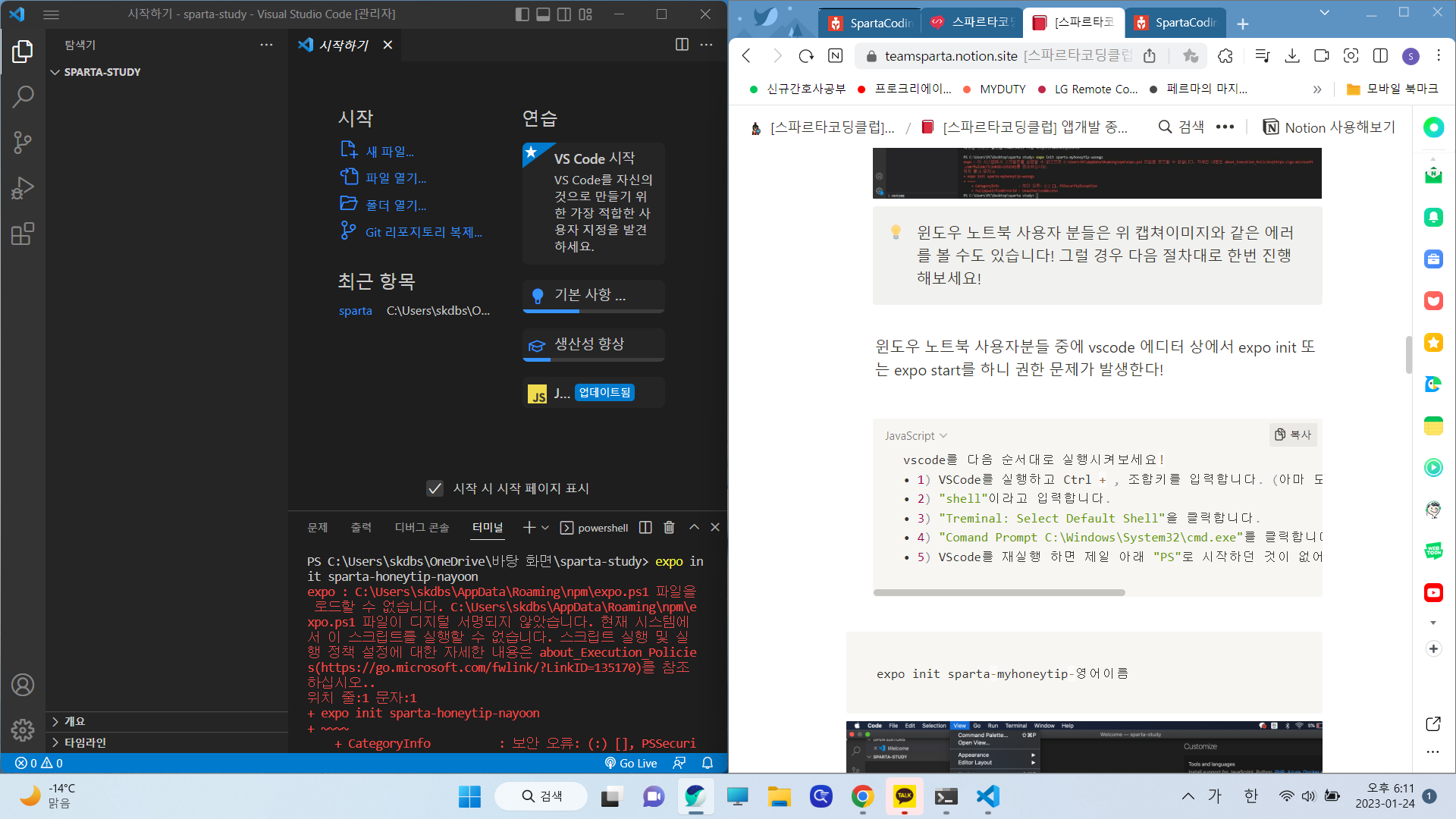Click the code block horizontal scrollbar
The width and height of the screenshot is (1456, 819).
click(x=999, y=592)
